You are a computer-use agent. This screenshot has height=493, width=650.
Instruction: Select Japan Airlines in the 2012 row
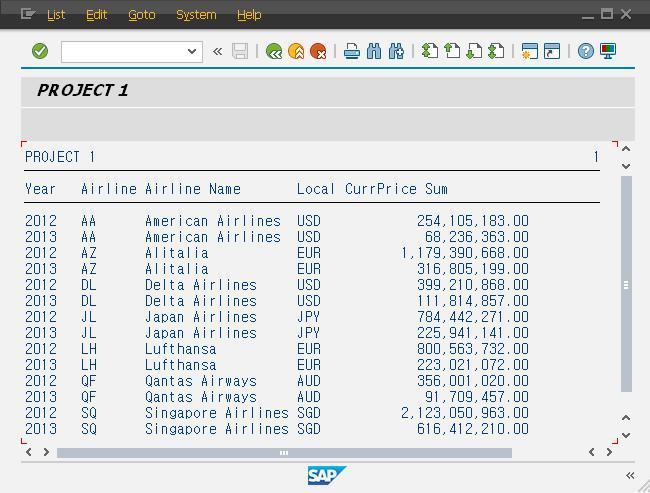[201, 317]
